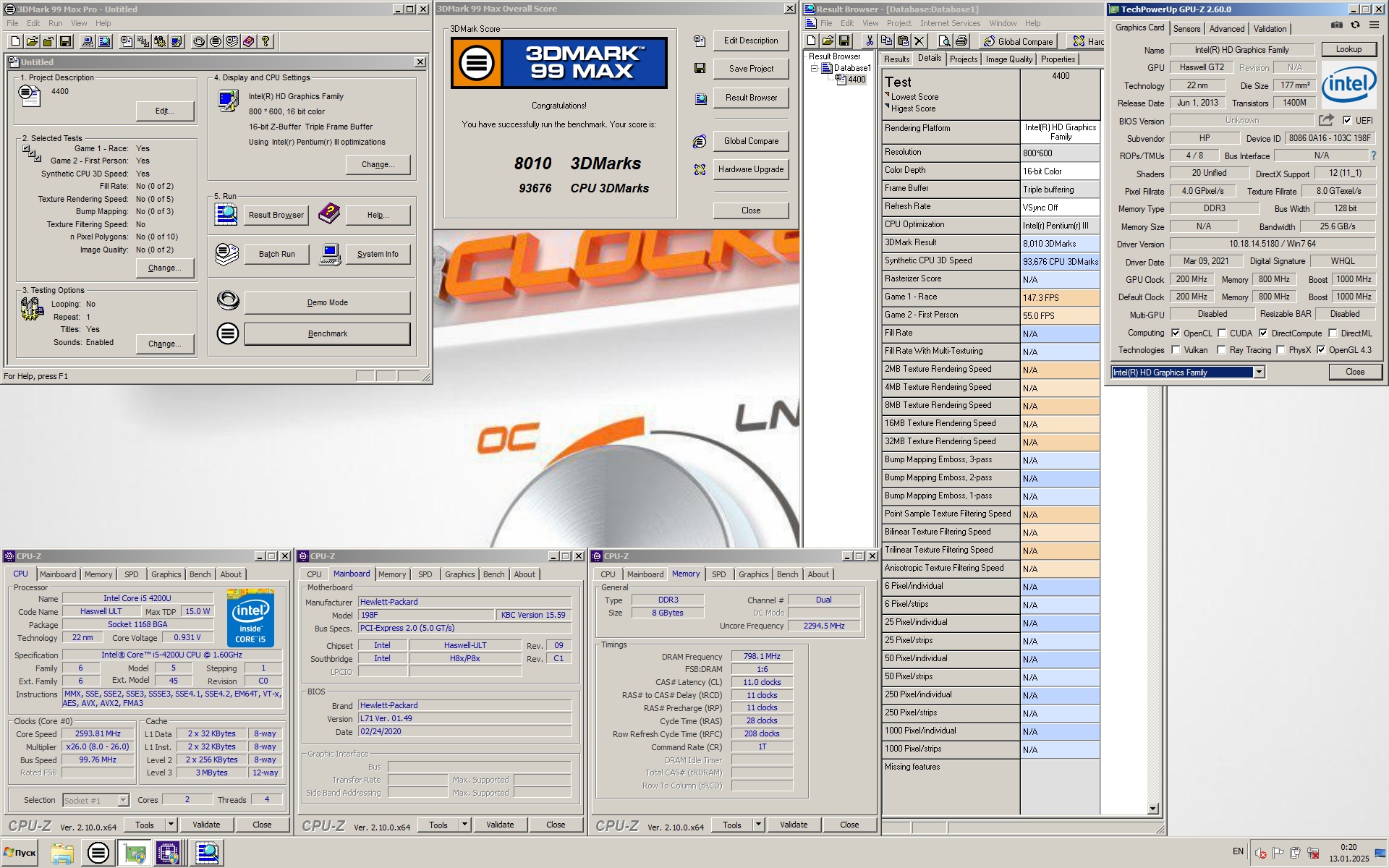Screen dimensions: 1389x868
Task: Collapse Database1 node in Result Browser tree
Action: [815, 68]
